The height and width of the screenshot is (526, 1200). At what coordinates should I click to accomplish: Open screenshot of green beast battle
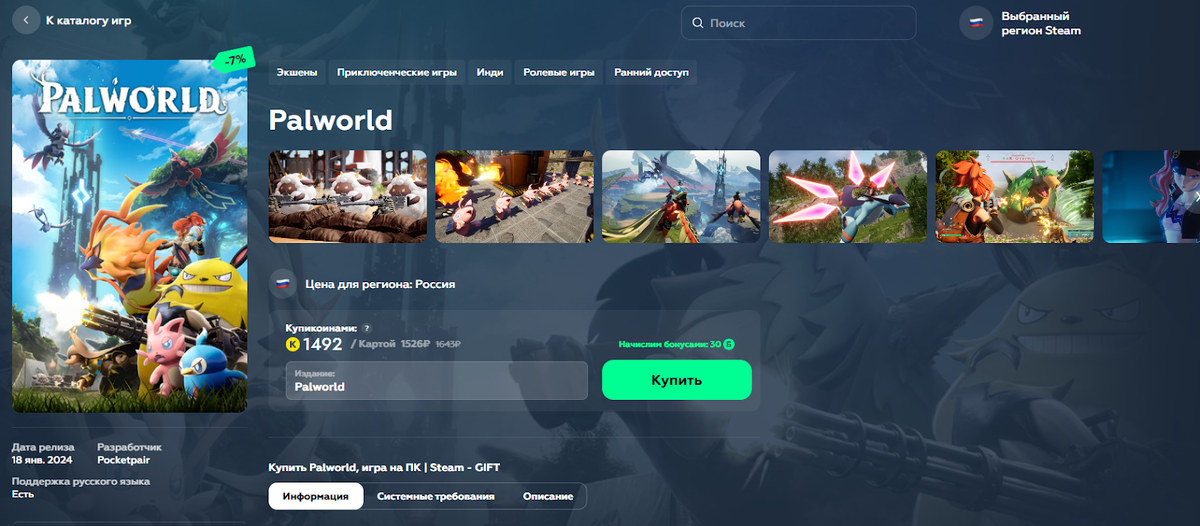click(1014, 196)
